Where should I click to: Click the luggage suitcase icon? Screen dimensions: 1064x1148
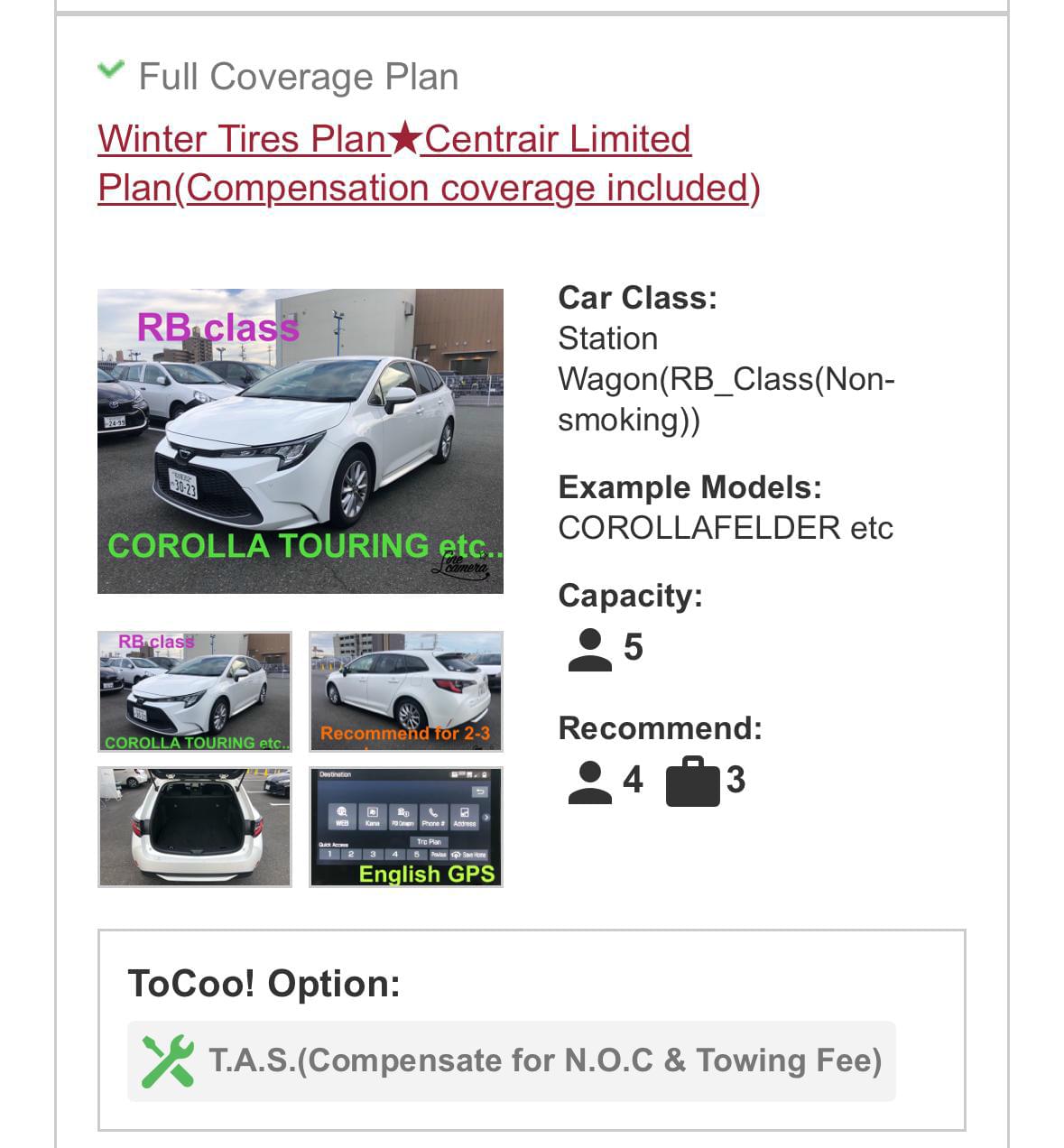692,782
